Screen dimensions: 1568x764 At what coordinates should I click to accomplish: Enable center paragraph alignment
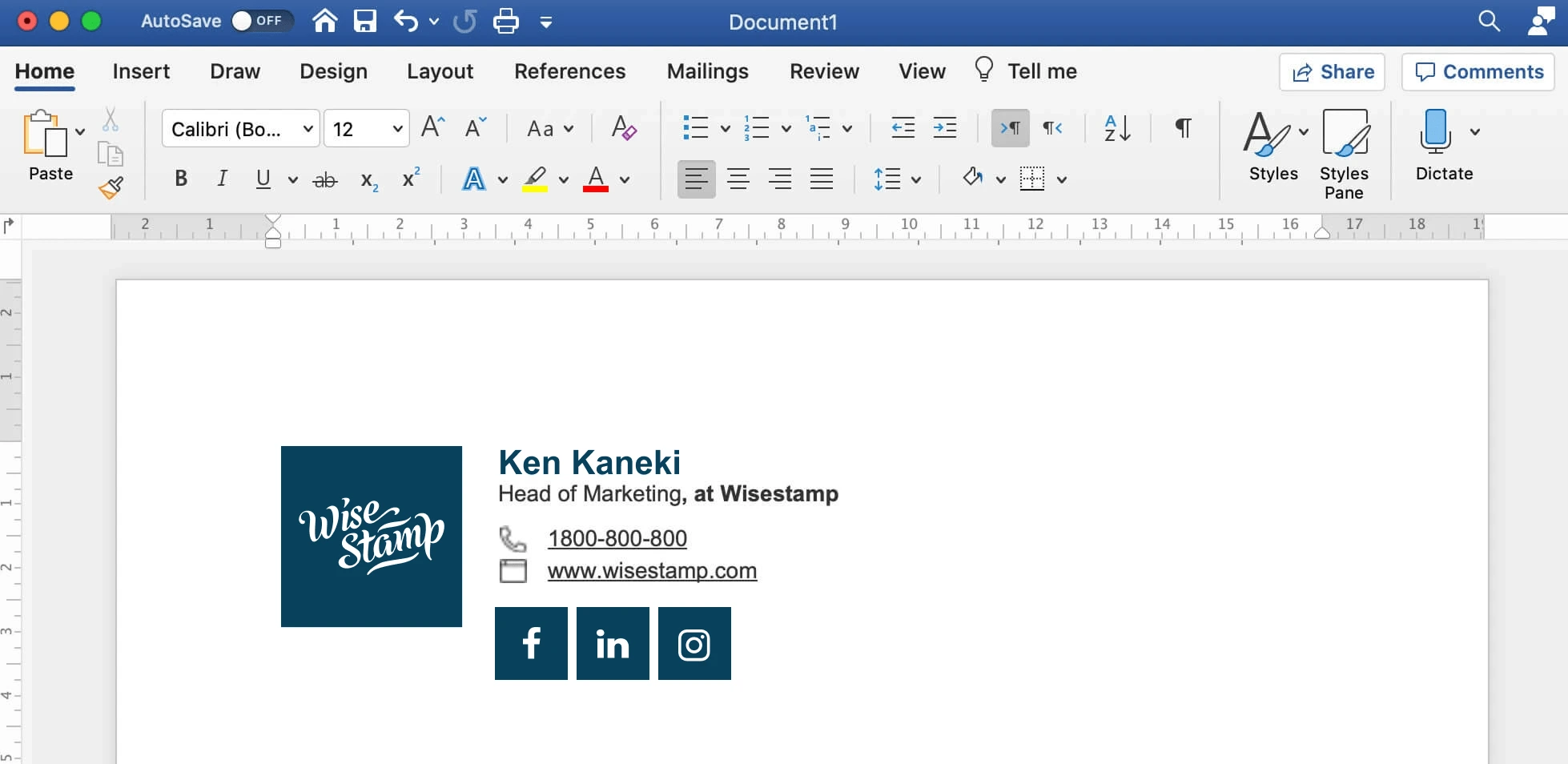click(x=738, y=179)
